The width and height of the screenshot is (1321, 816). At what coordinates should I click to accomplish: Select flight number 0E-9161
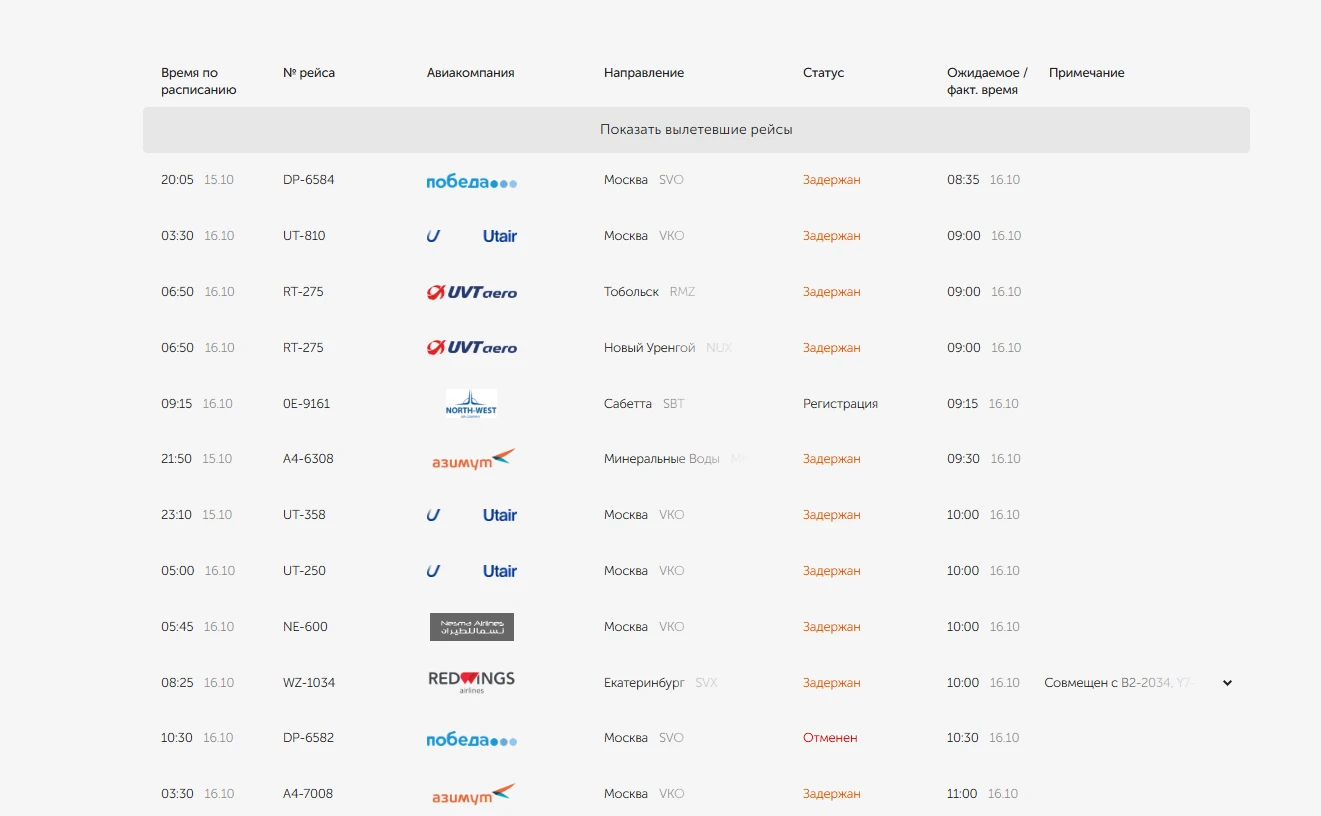(x=306, y=404)
